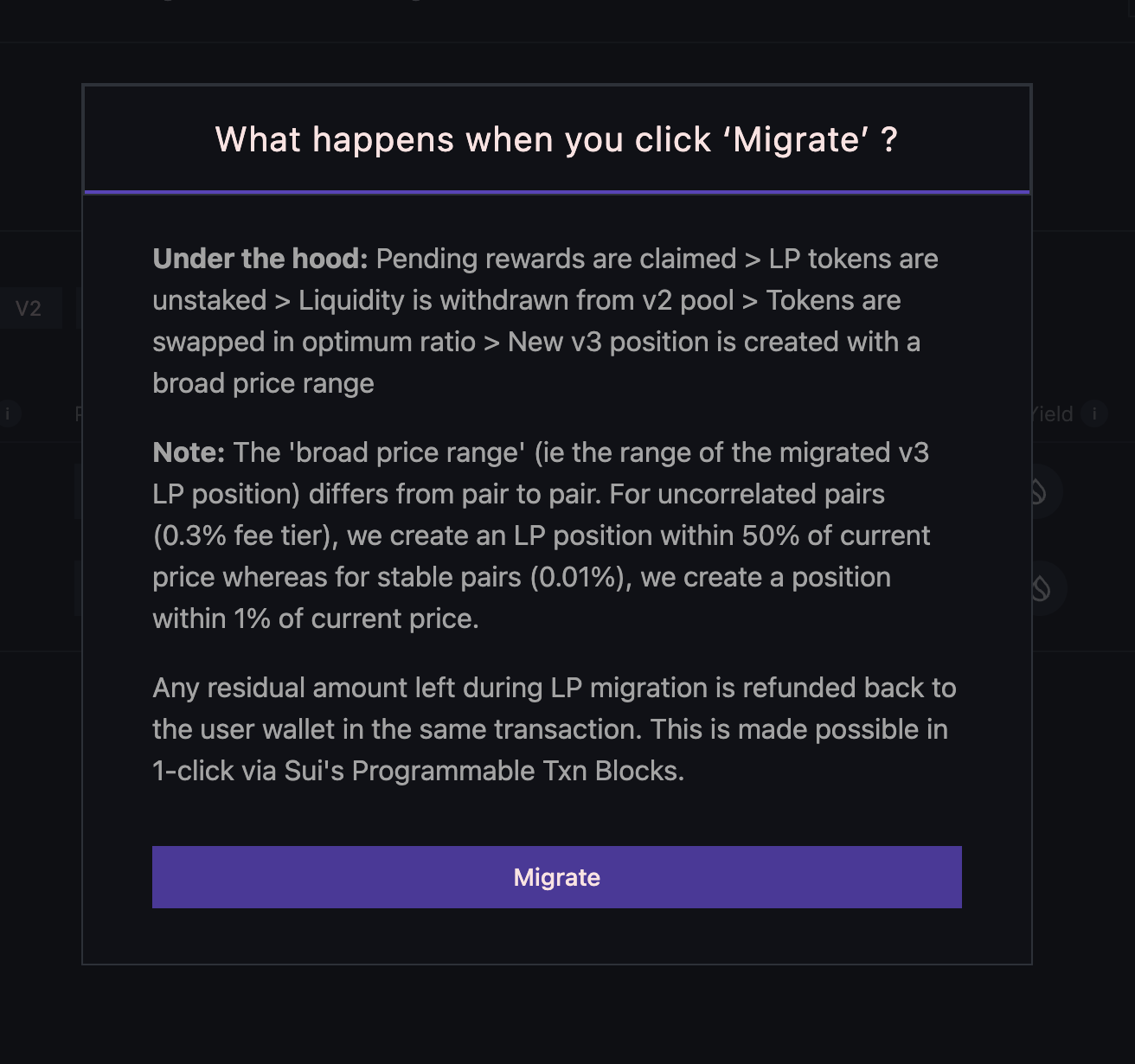
Task: Open the info icon beside Yield
Action: [x=1094, y=414]
